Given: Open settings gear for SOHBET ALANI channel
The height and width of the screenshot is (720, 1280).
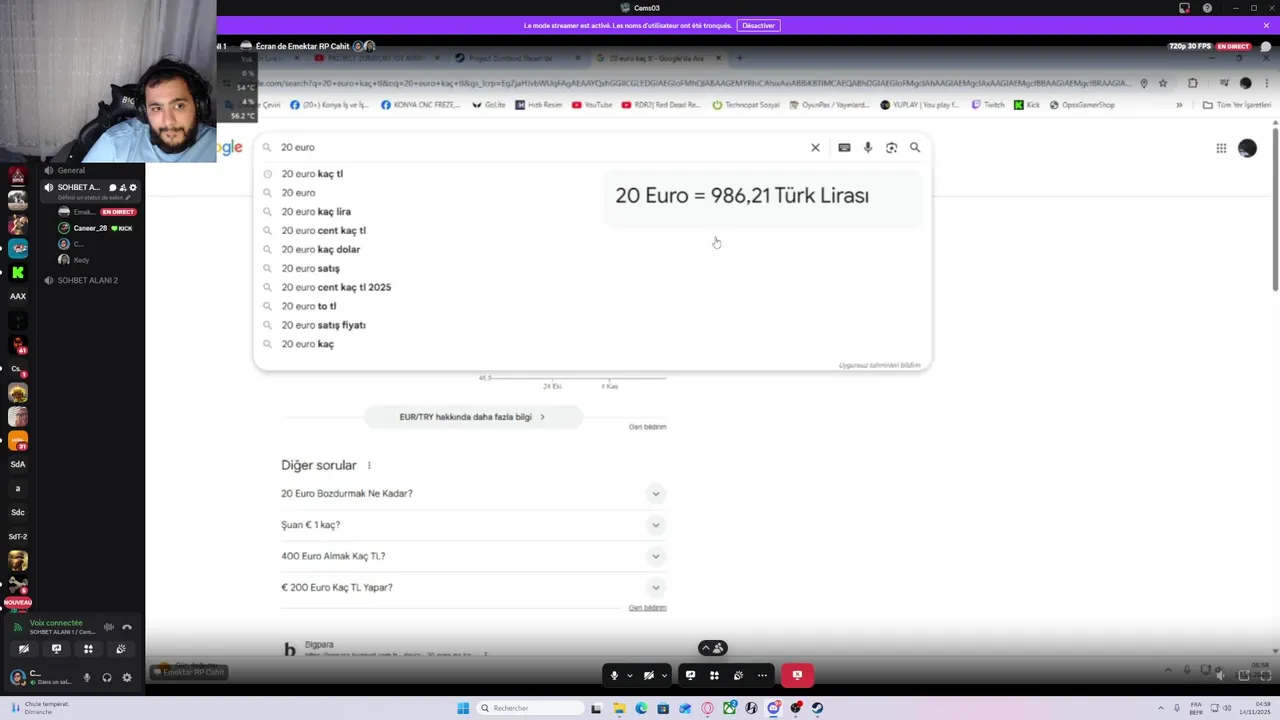Looking at the screenshot, I should click(133, 187).
